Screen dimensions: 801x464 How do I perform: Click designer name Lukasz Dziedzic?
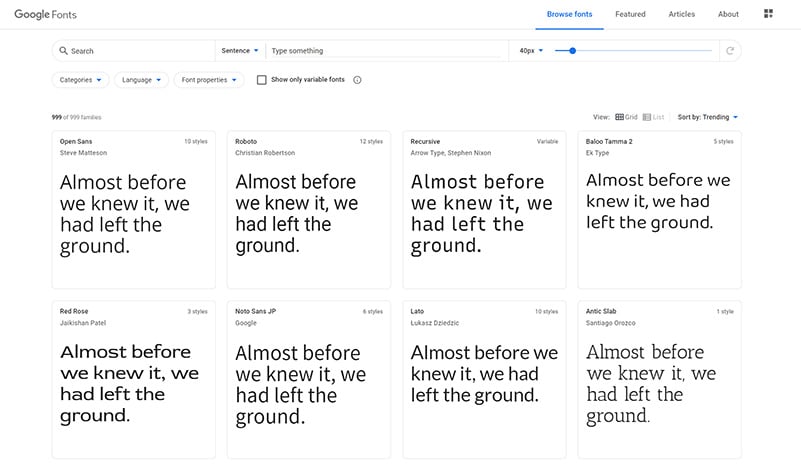tap(435, 323)
